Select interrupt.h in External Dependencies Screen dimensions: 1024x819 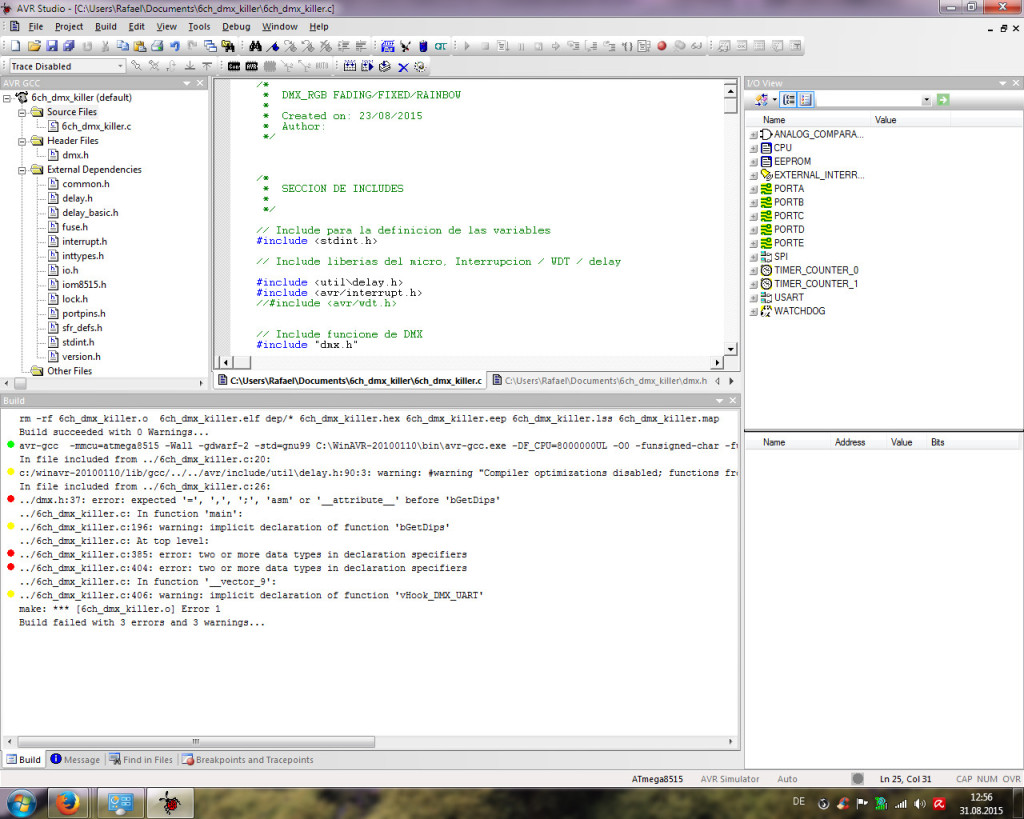84,242
